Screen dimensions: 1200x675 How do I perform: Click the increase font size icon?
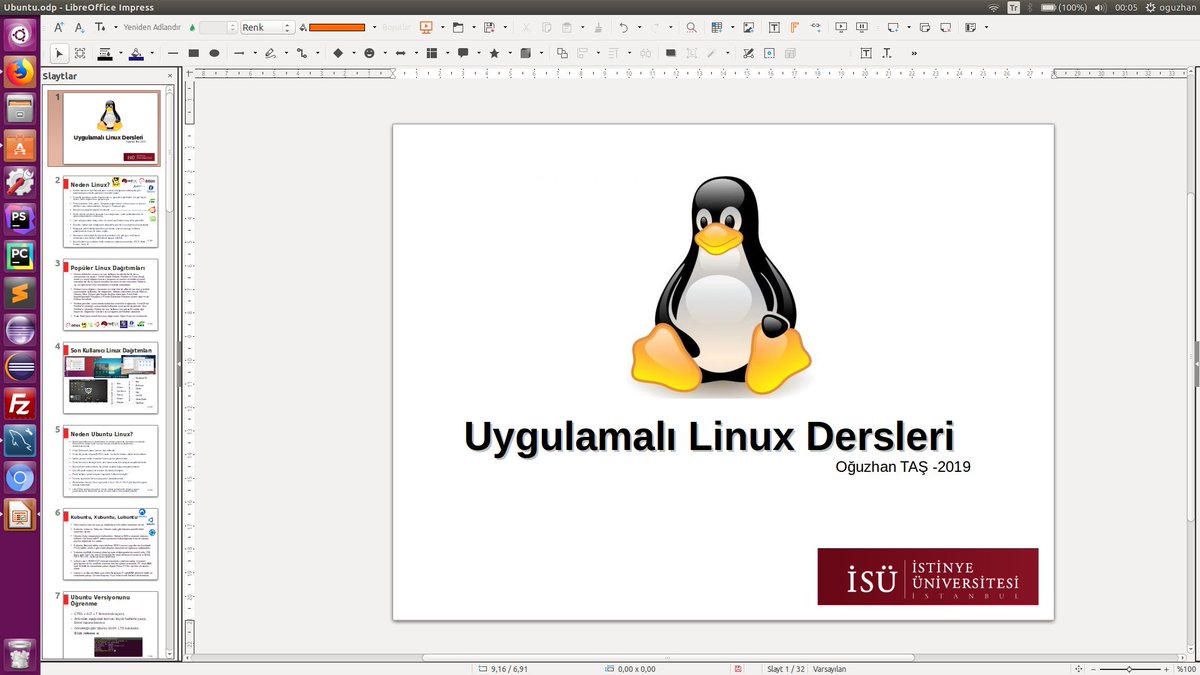point(58,27)
